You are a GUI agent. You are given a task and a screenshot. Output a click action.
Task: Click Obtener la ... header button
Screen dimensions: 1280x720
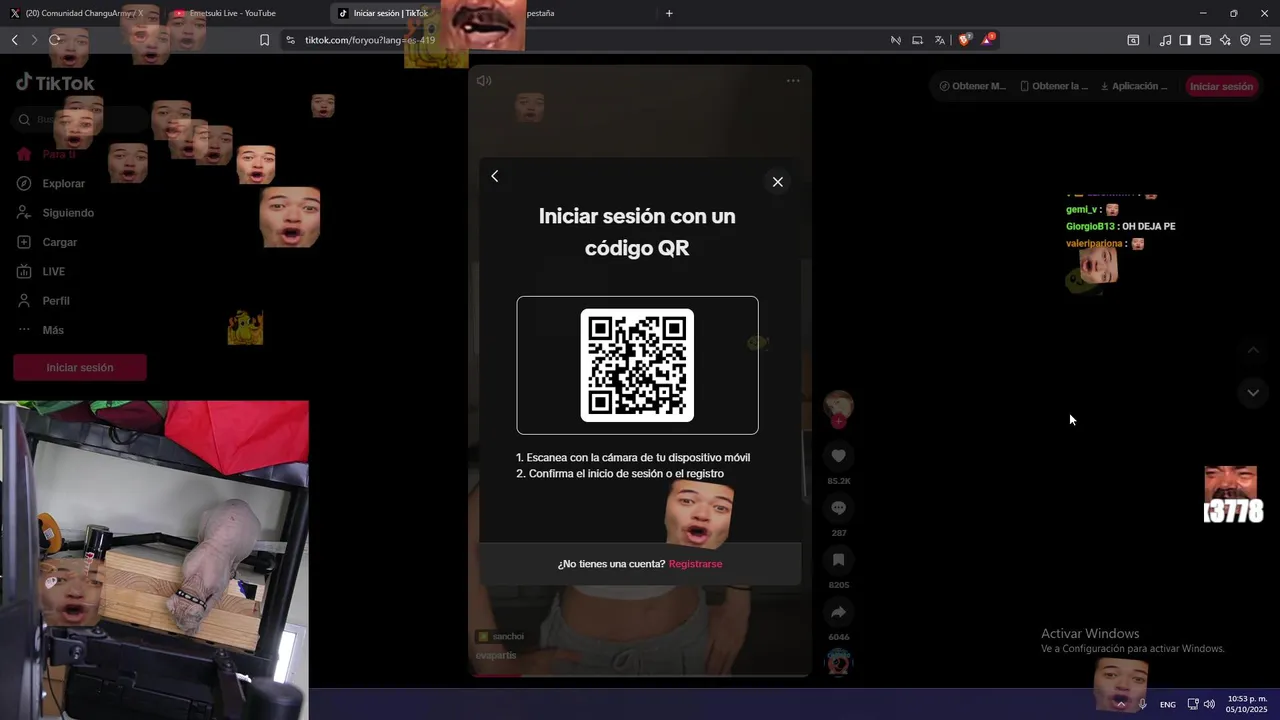pos(1054,86)
